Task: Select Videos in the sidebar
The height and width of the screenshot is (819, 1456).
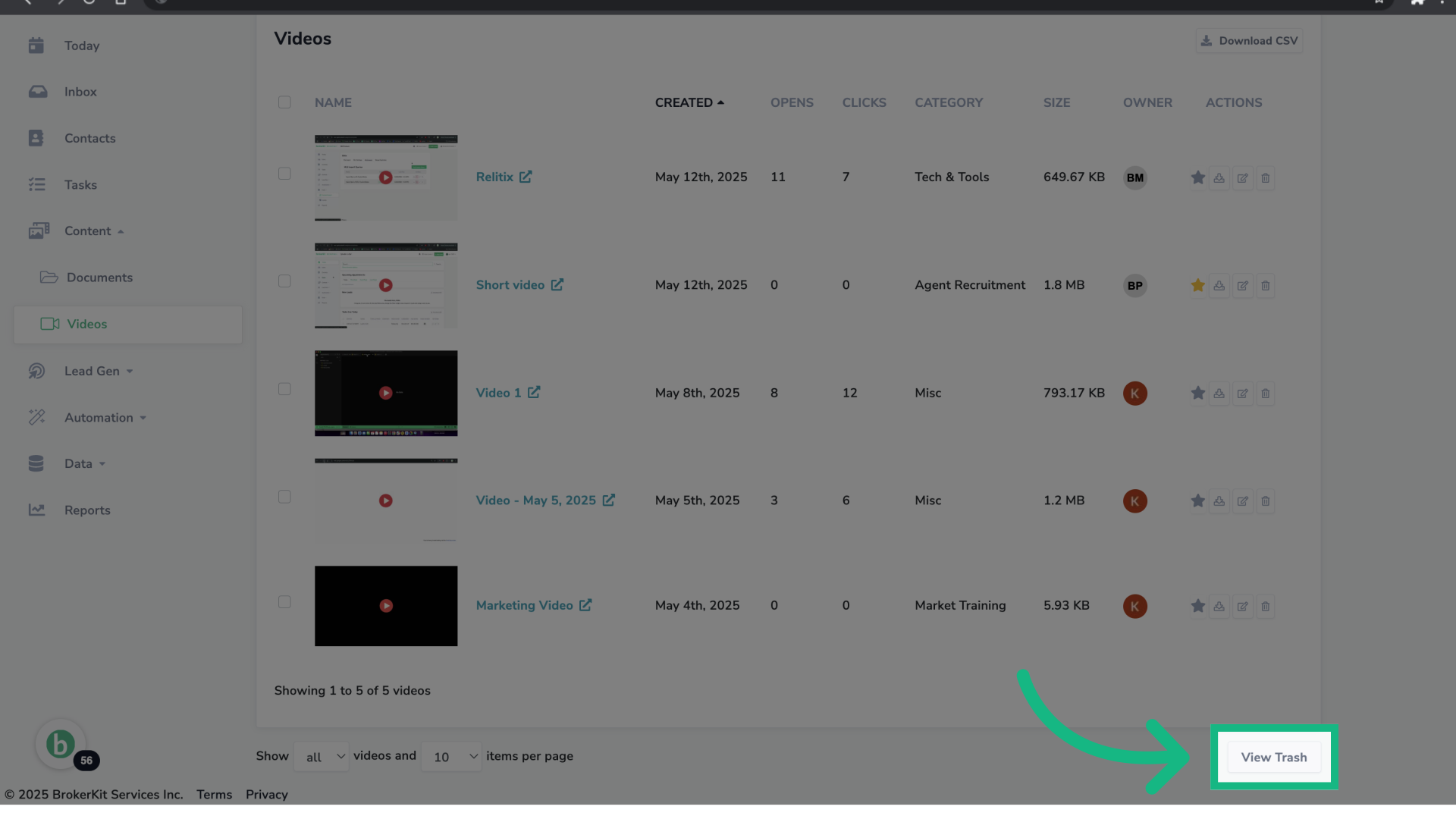Action: click(127, 325)
